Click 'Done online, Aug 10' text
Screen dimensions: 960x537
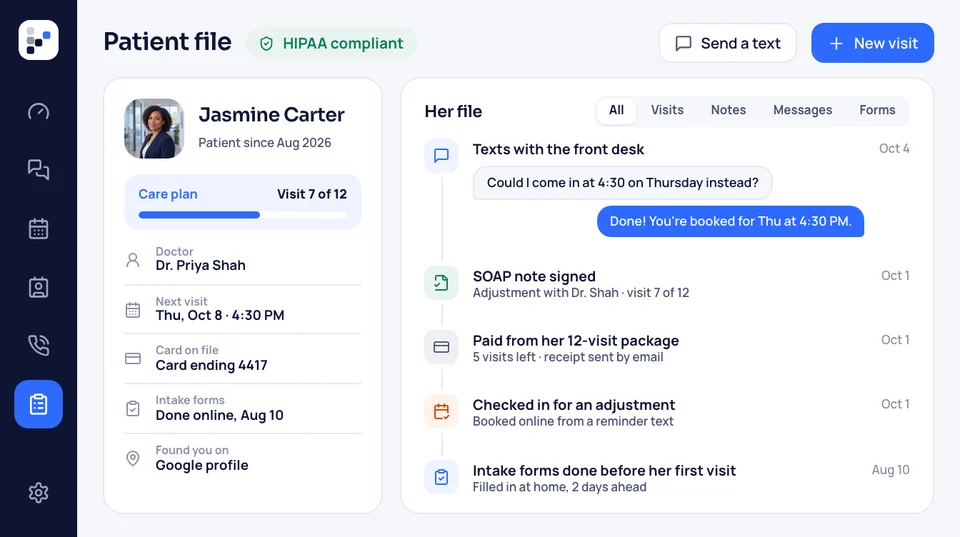[219, 415]
